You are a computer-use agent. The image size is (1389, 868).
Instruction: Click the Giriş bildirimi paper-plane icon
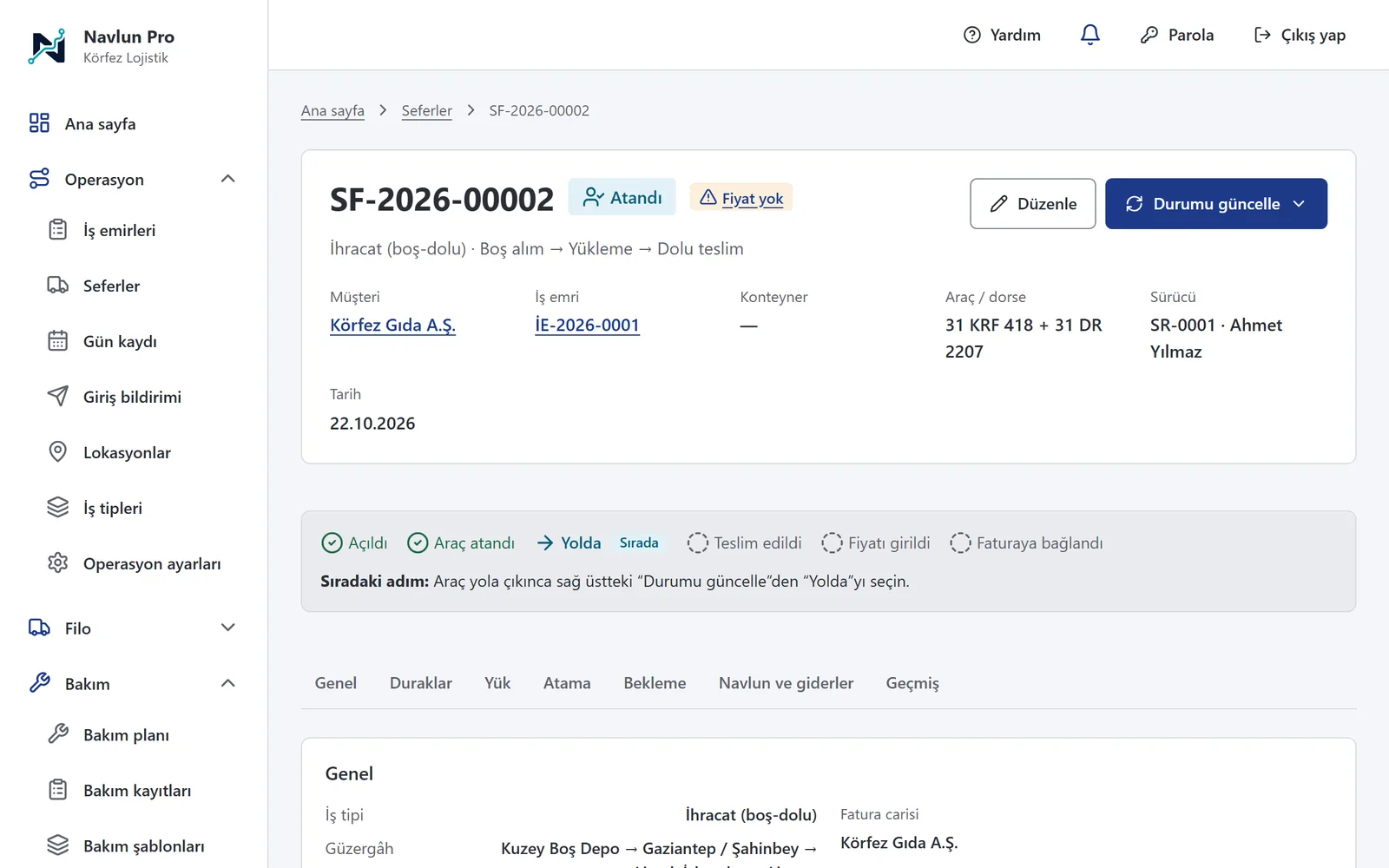(x=58, y=397)
